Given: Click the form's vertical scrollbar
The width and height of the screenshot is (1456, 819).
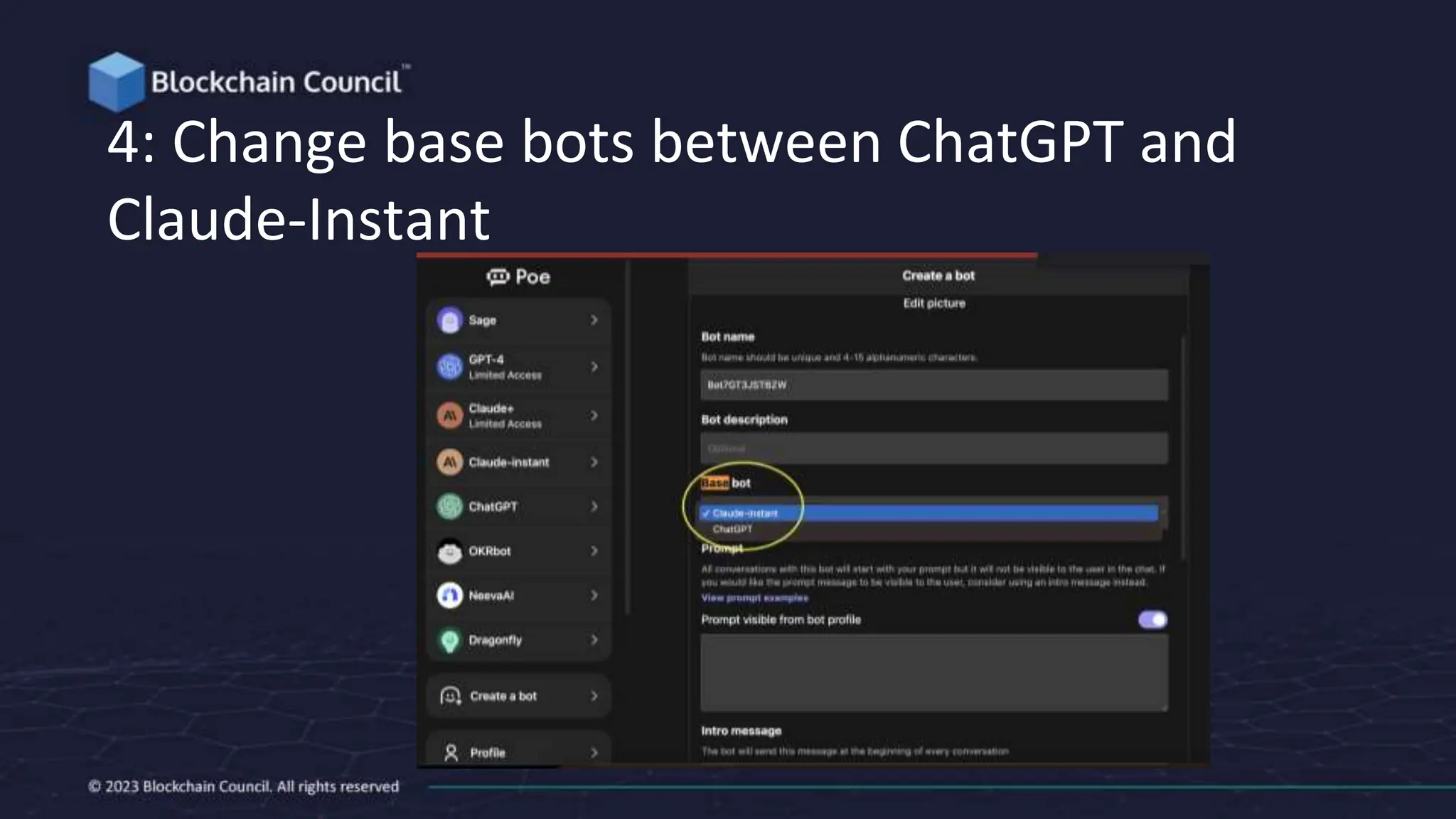Looking at the screenshot, I should click(1184, 448).
